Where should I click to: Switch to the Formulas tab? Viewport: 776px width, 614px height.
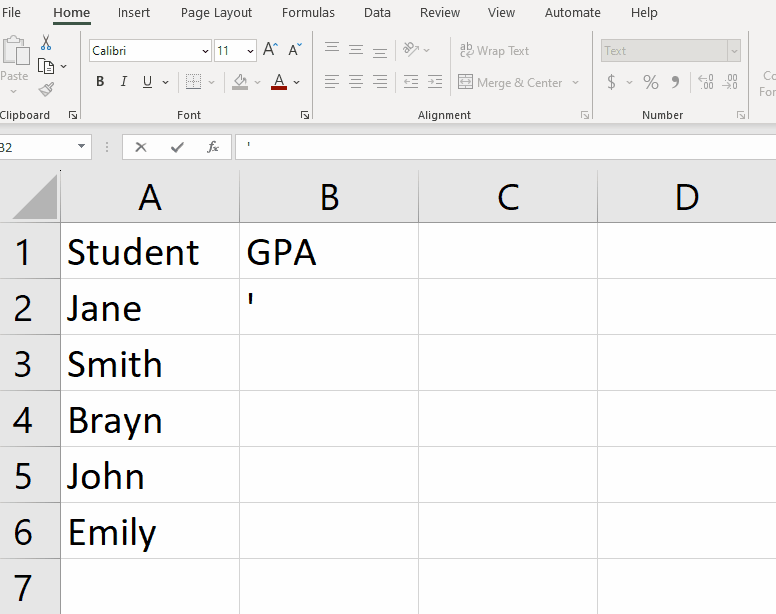pyautogui.click(x=308, y=12)
